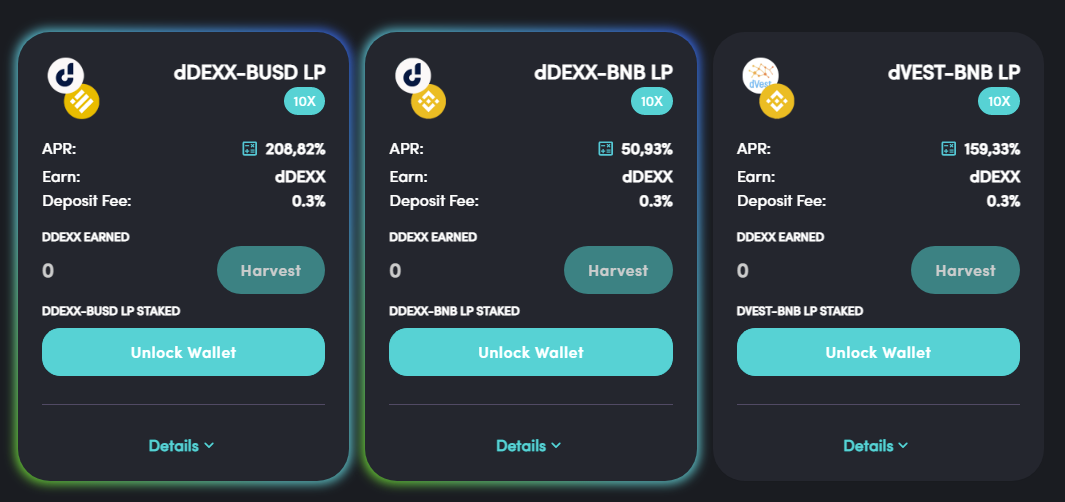1065x502 pixels.
Task: Harvest rewards on dDEXX-BNB LP farm
Action: (x=618, y=270)
